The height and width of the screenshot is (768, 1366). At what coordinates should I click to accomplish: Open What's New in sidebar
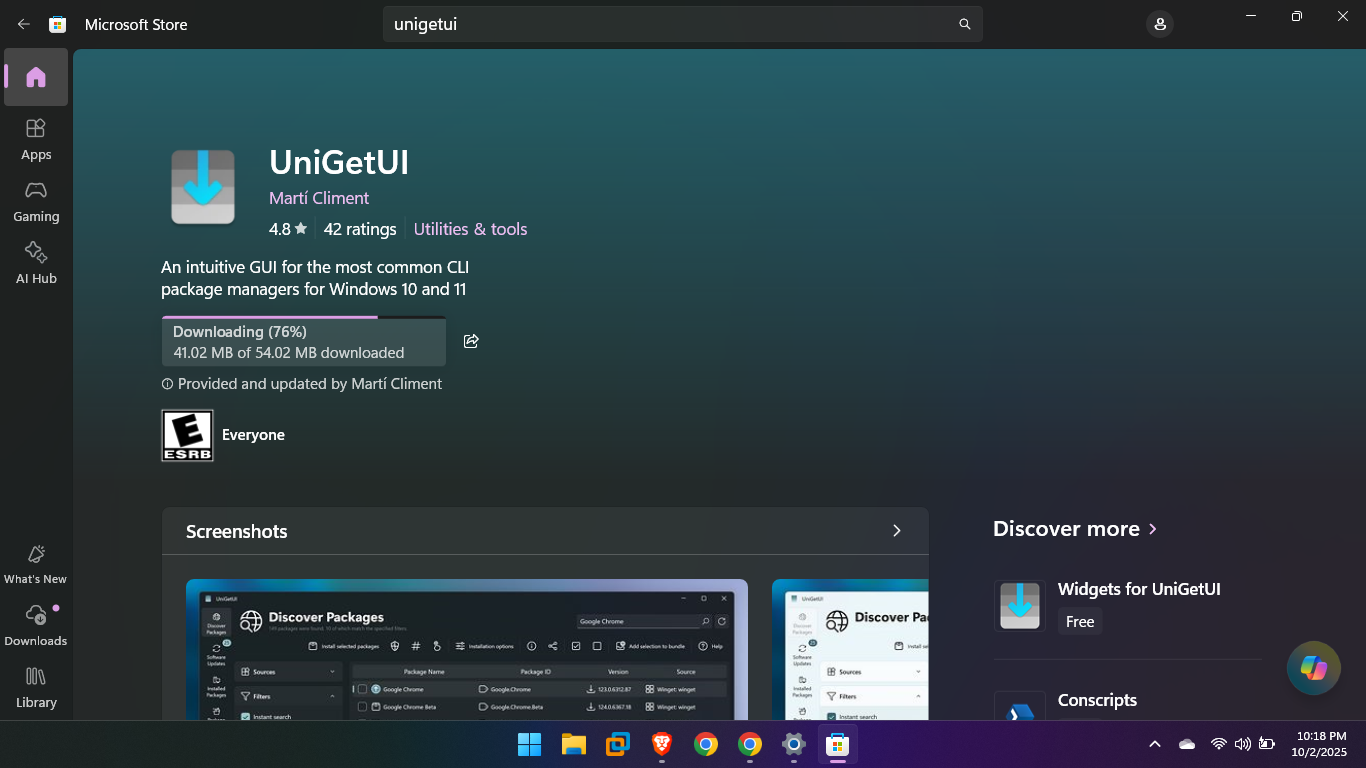[36, 564]
